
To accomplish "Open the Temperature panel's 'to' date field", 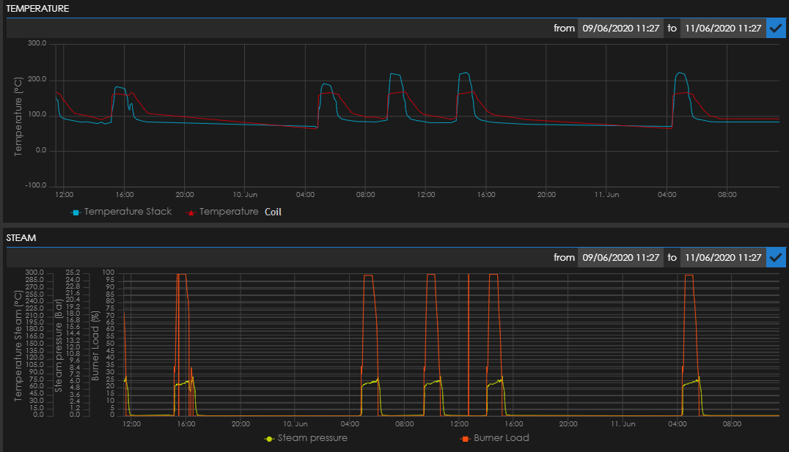I will click(722, 28).
